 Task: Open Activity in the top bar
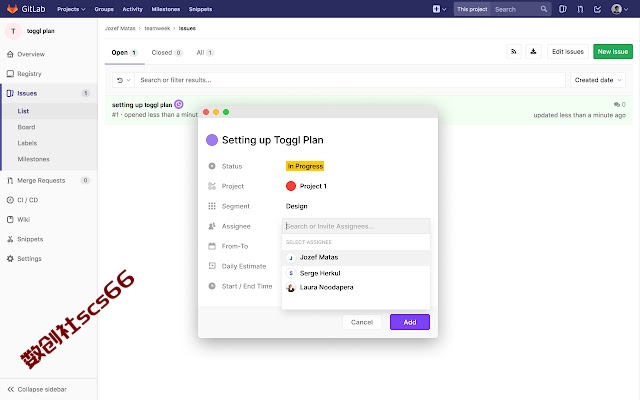click(133, 9)
